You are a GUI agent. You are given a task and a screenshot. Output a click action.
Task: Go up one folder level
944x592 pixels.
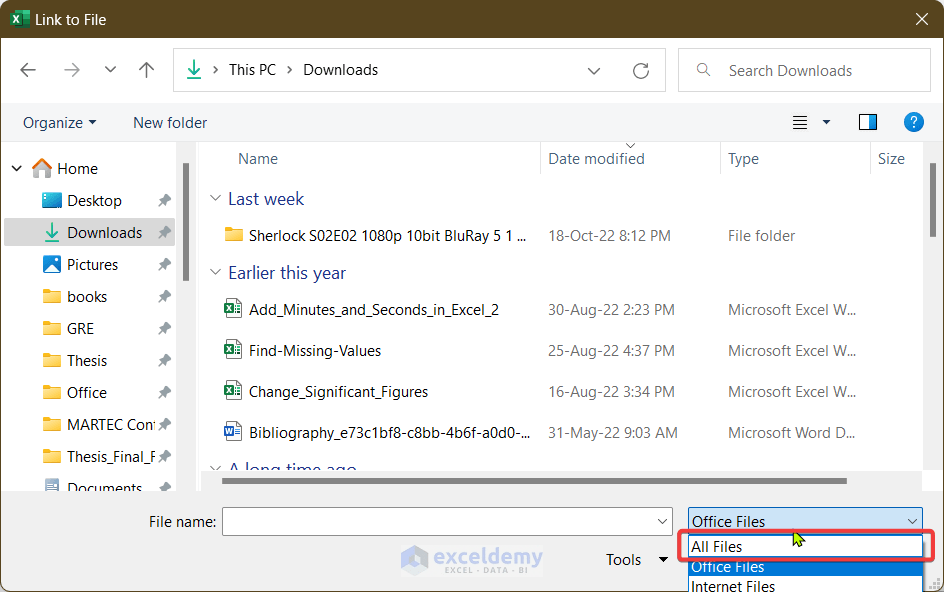coord(146,70)
